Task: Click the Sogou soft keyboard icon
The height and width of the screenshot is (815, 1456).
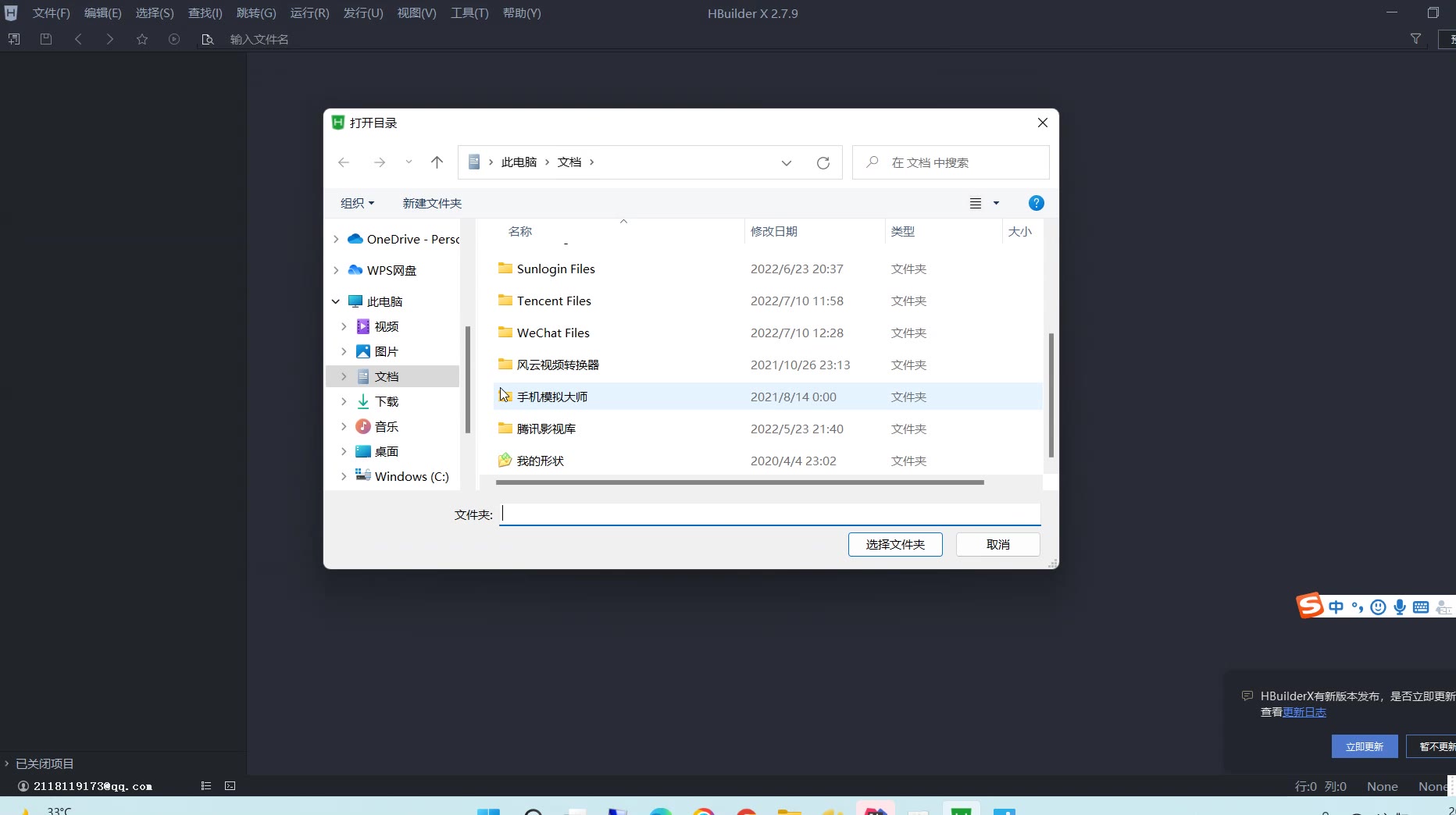Action: (1421, 607)
